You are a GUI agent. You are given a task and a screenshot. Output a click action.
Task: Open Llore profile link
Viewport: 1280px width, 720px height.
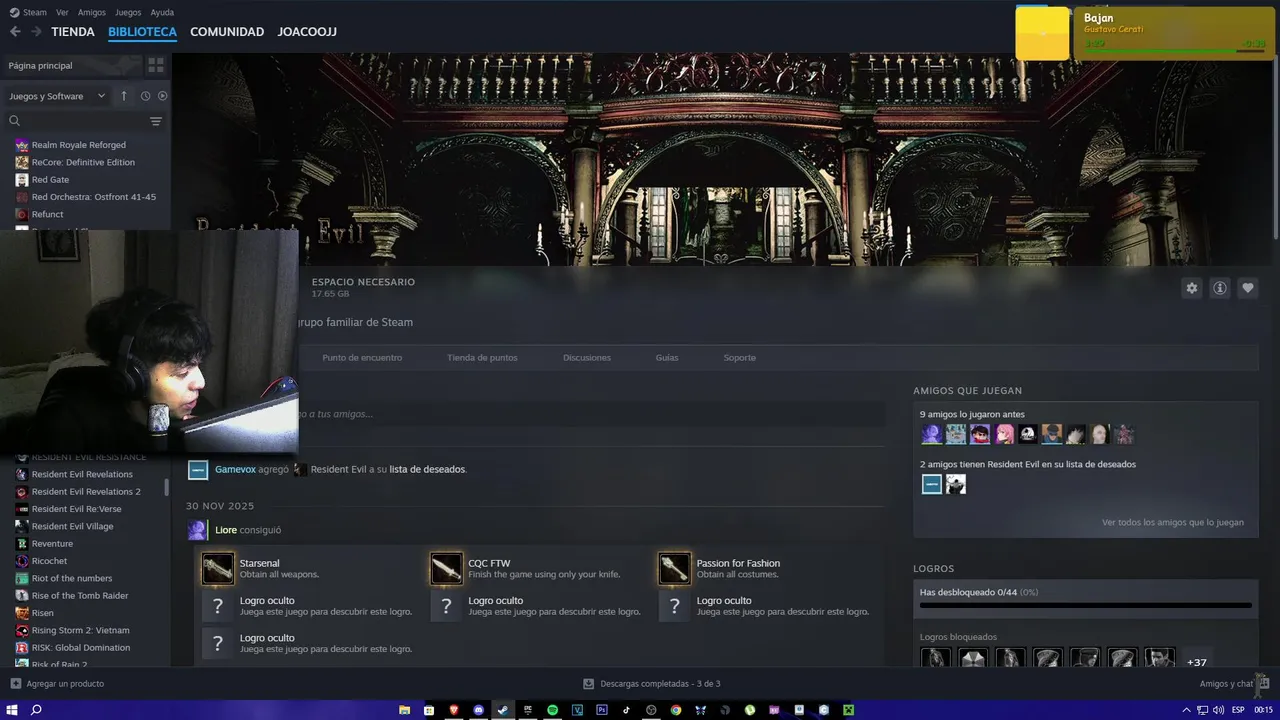(x=226, y=530)
